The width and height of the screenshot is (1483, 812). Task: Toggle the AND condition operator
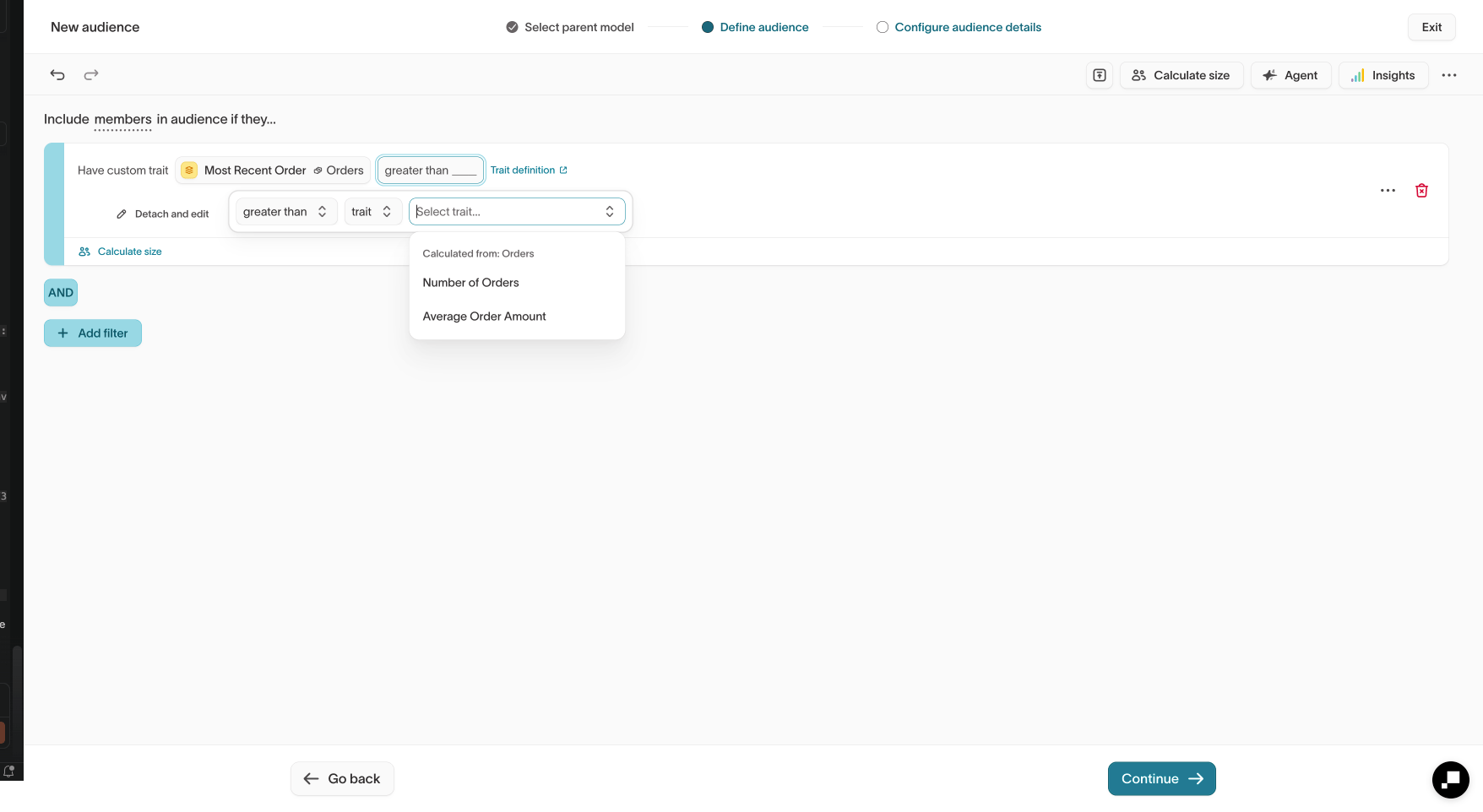pos(61,293)
